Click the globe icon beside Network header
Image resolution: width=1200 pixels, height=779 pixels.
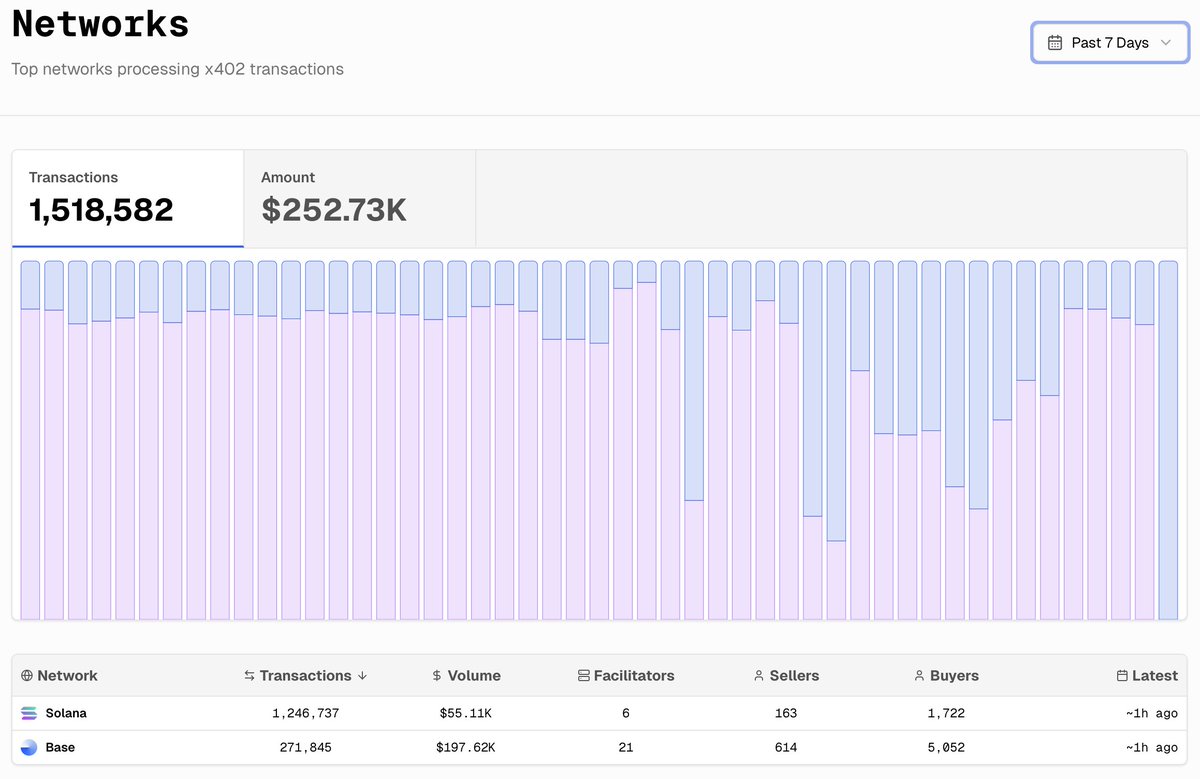point(27,676)
